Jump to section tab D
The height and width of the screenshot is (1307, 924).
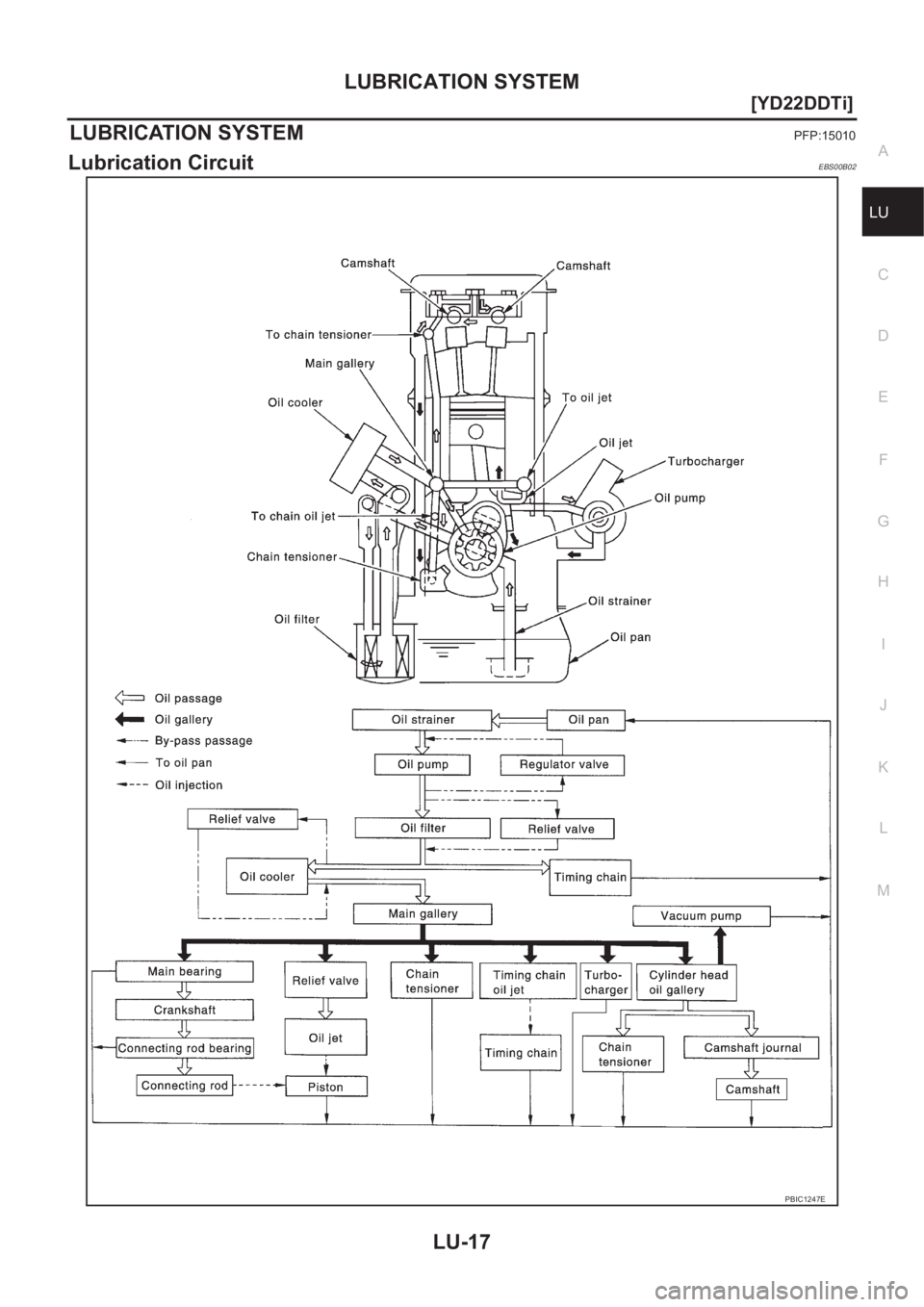point(884,336)
